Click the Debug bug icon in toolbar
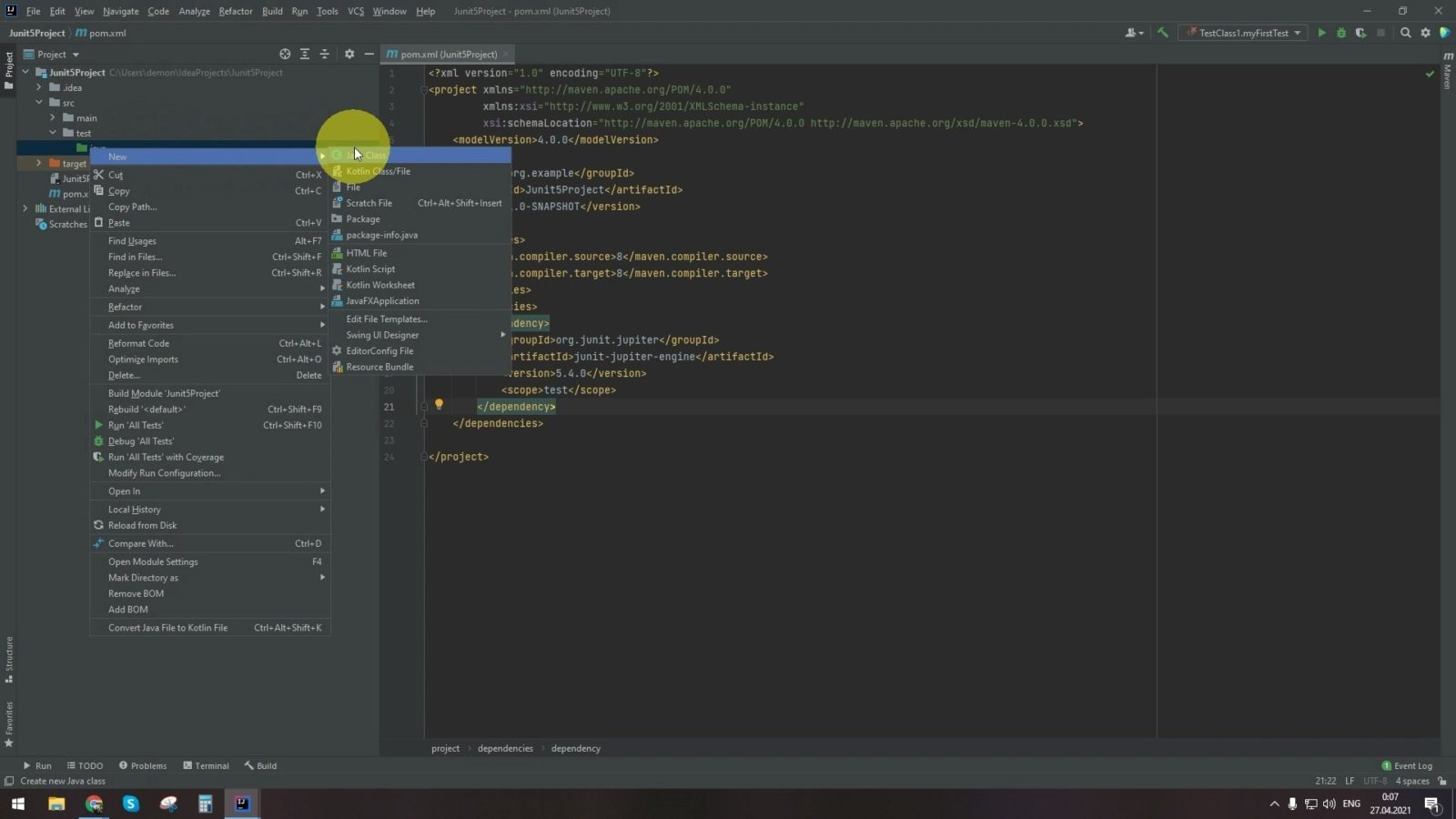This screenshot has height=819, width=1456. click(1340, 33)
